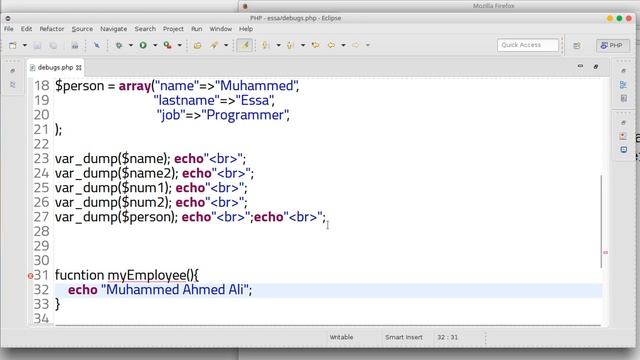Expand the Next Annotation dropdown arrow
640x360 pixels.
[x=278, y=45]
